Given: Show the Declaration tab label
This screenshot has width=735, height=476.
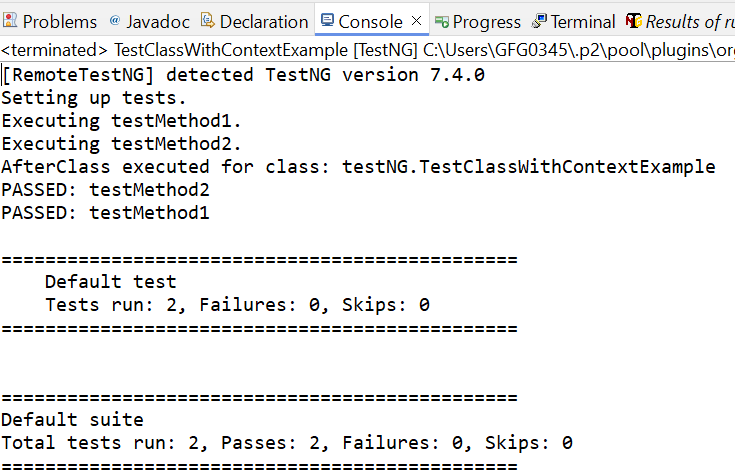Looking at the screenshot, I should [x=264, y=21].
